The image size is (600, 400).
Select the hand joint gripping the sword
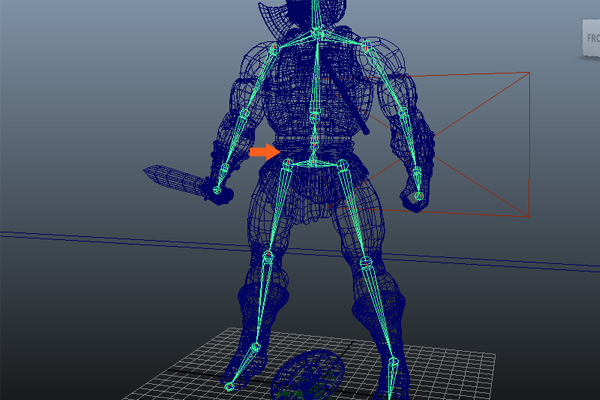coord(217,190)
